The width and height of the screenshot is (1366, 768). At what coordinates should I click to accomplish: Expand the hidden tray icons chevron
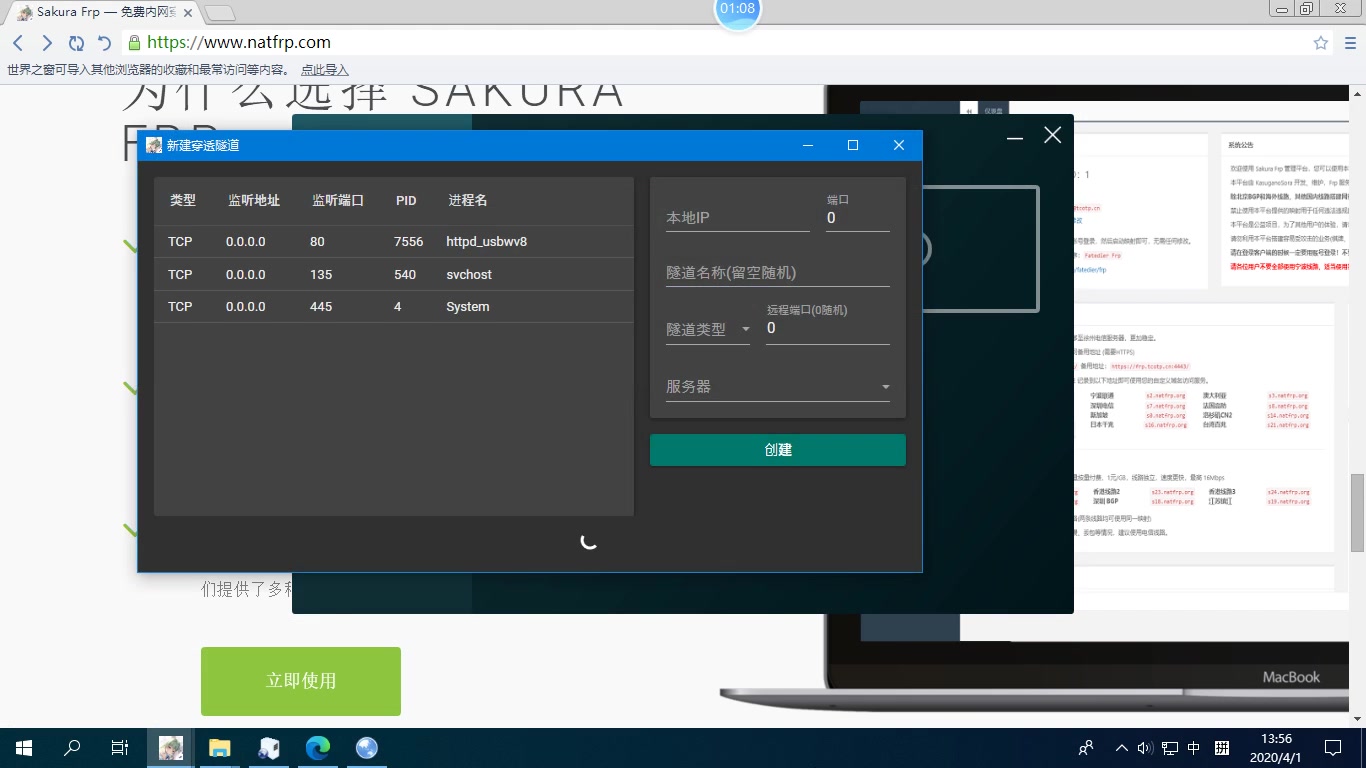click(1122, 748)
